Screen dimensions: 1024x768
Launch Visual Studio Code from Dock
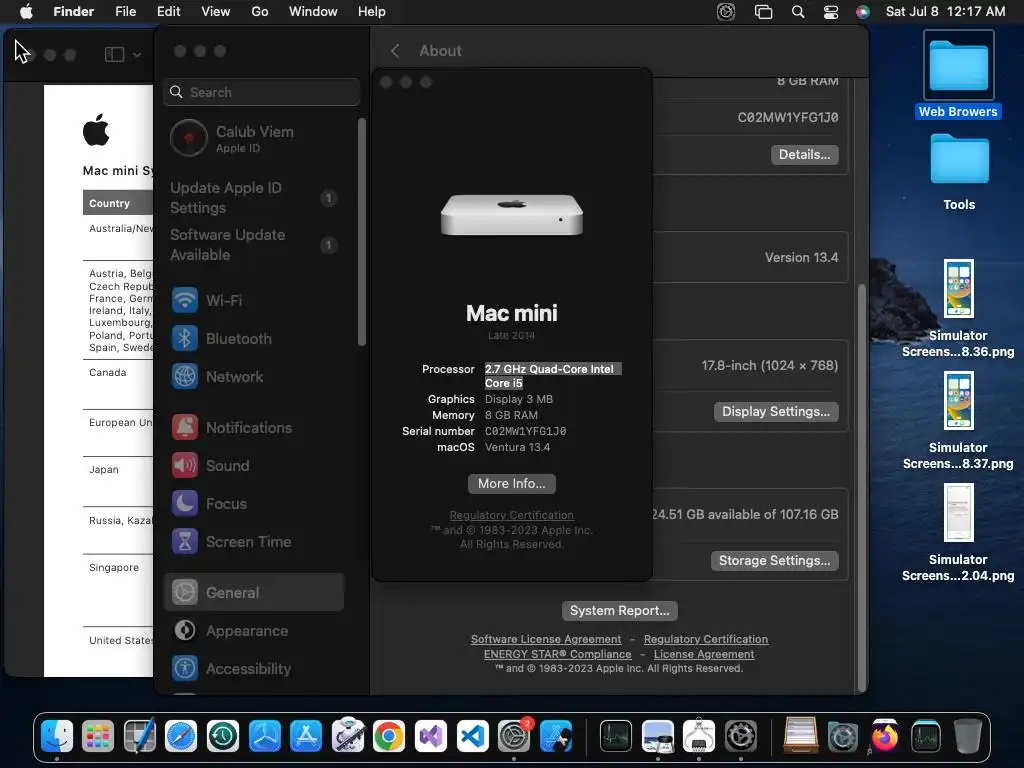point(472,737)
